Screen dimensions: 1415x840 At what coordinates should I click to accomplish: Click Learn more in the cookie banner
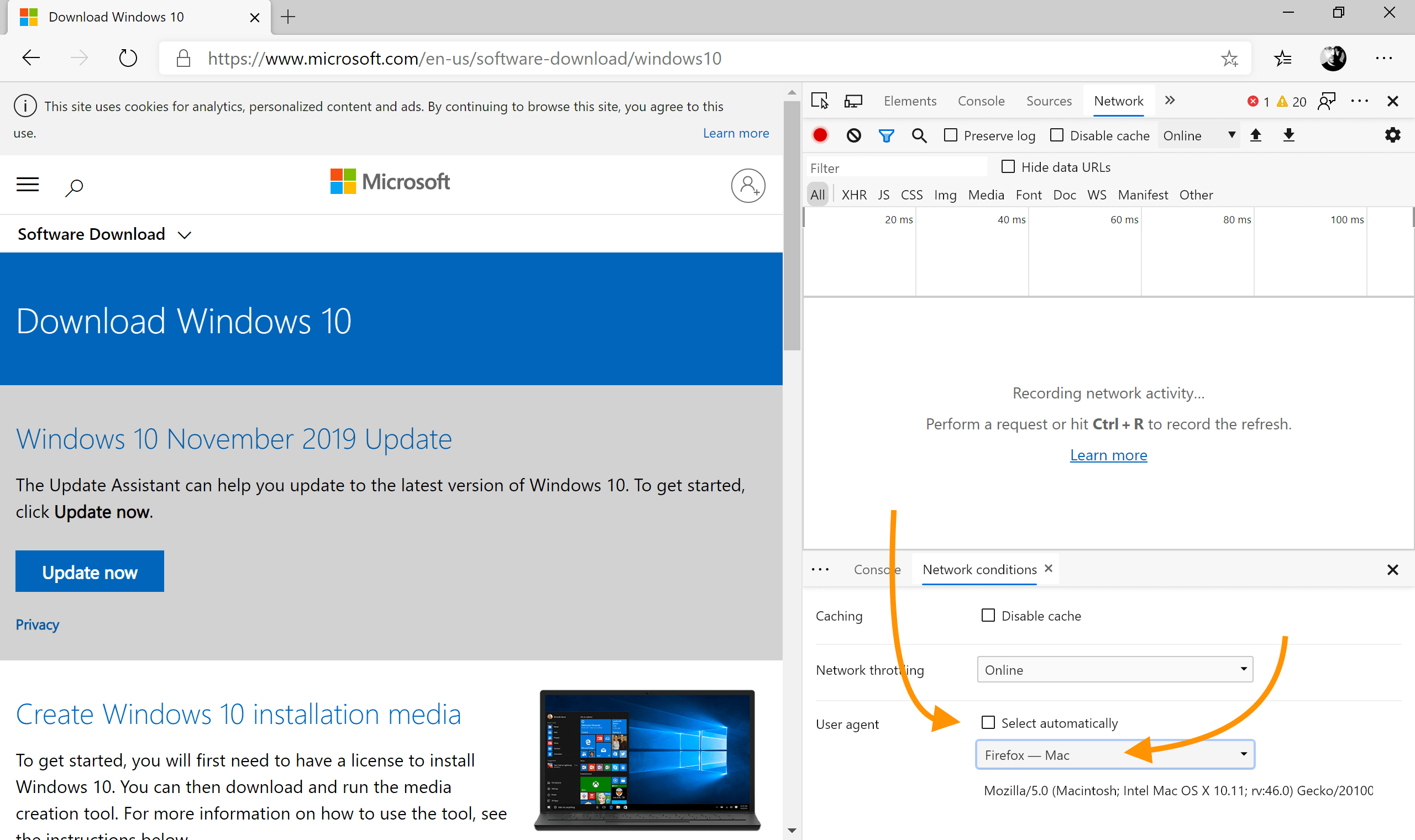(736, 133)
